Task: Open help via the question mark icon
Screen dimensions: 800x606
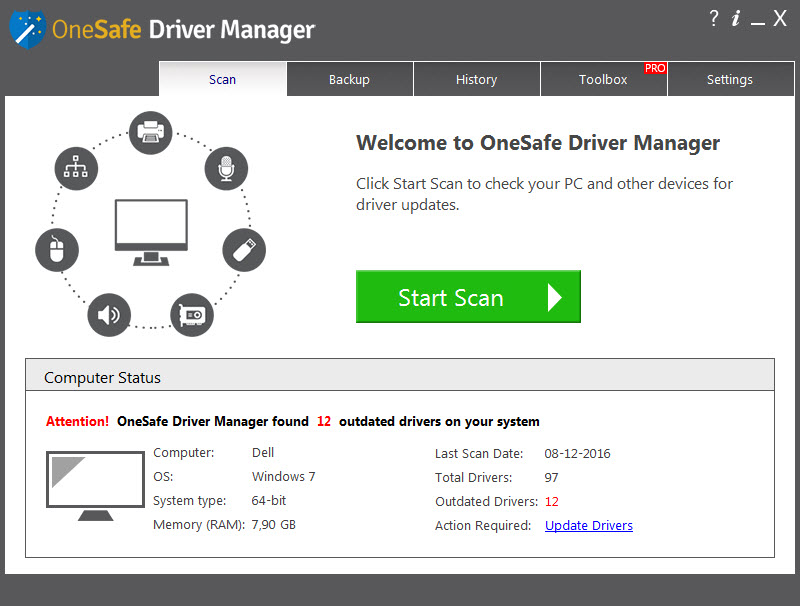Action: click(713, 18)
